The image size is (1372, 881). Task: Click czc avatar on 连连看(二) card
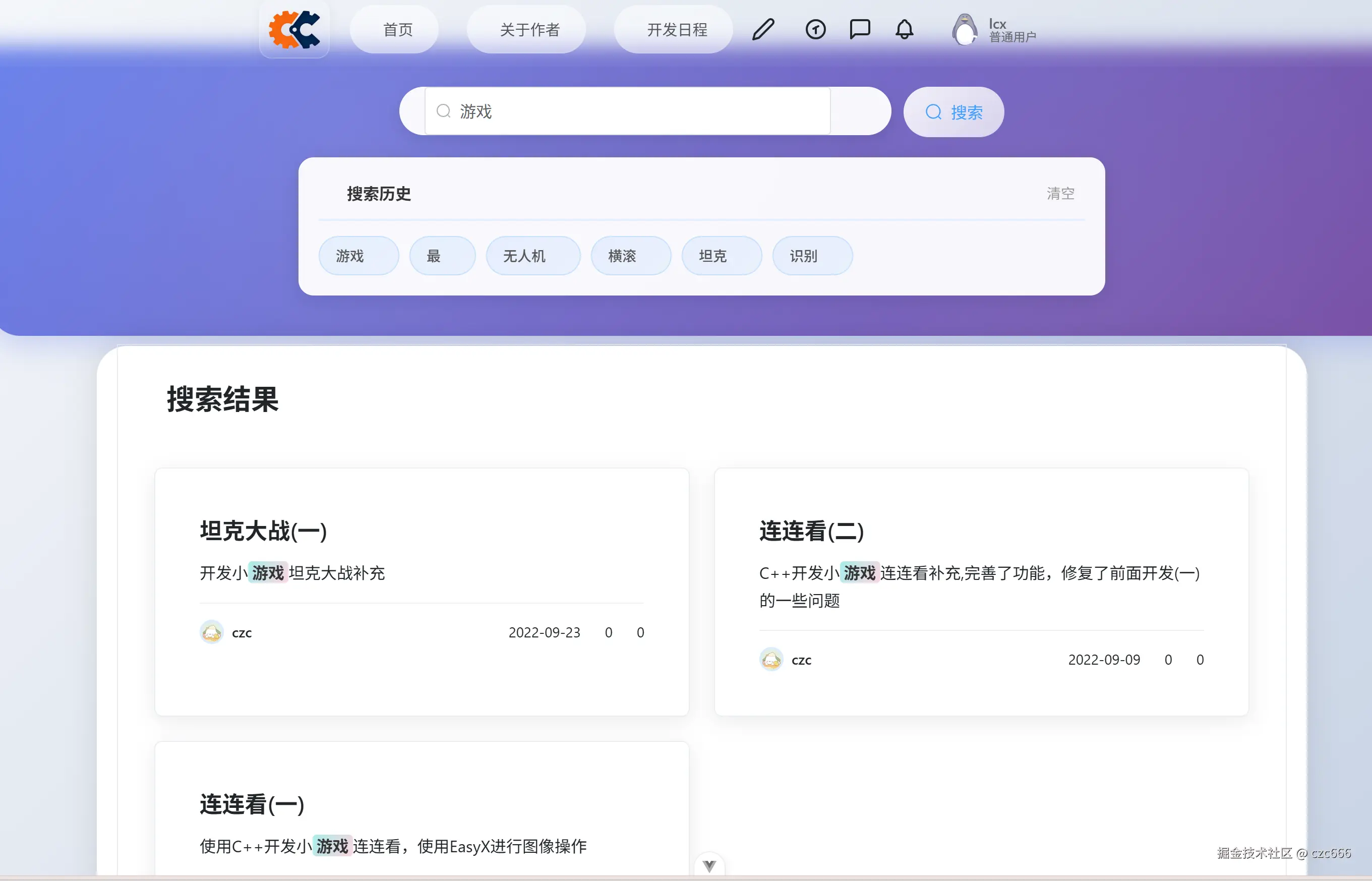(771, 660)
